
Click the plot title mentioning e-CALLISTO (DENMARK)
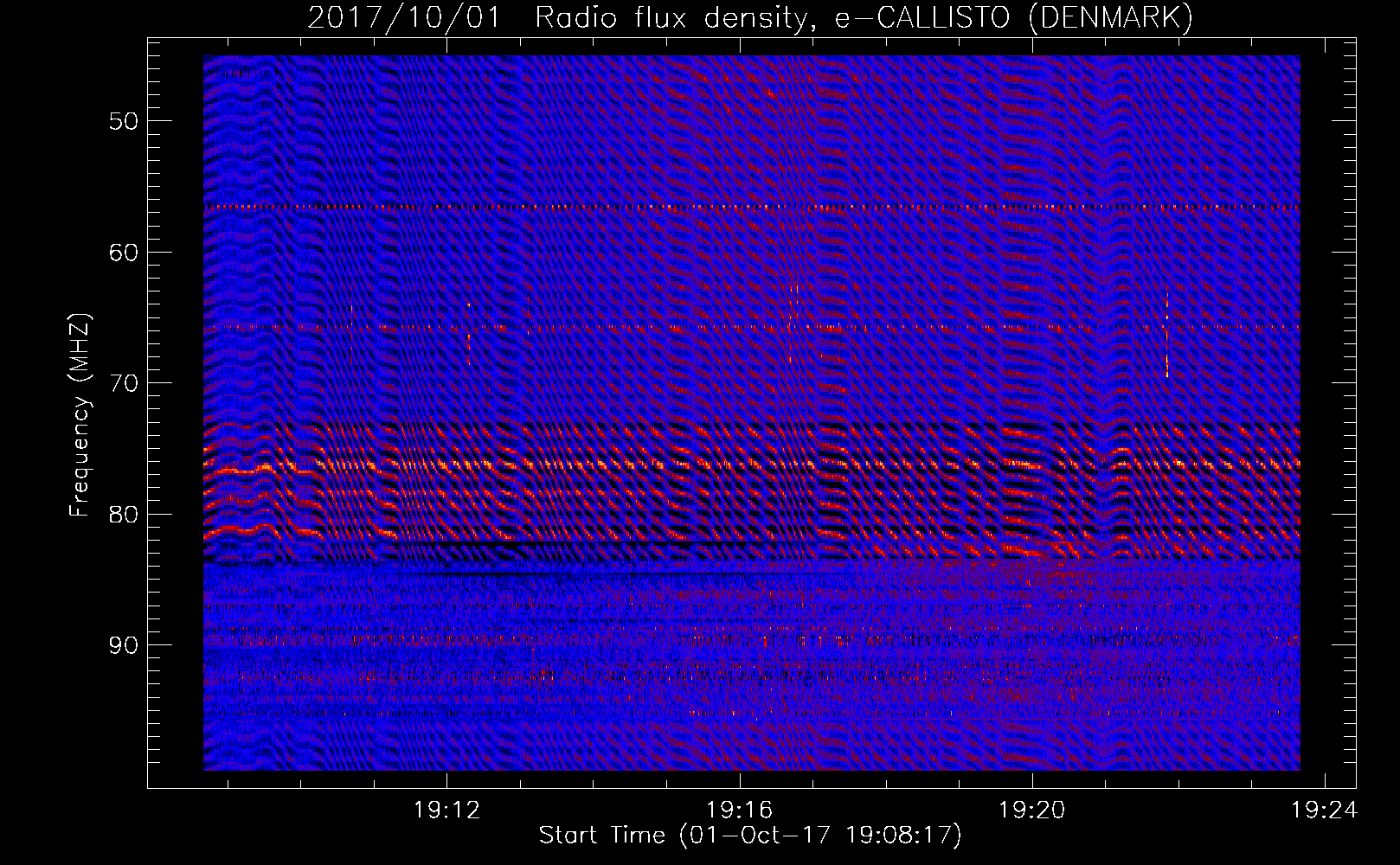750,17
